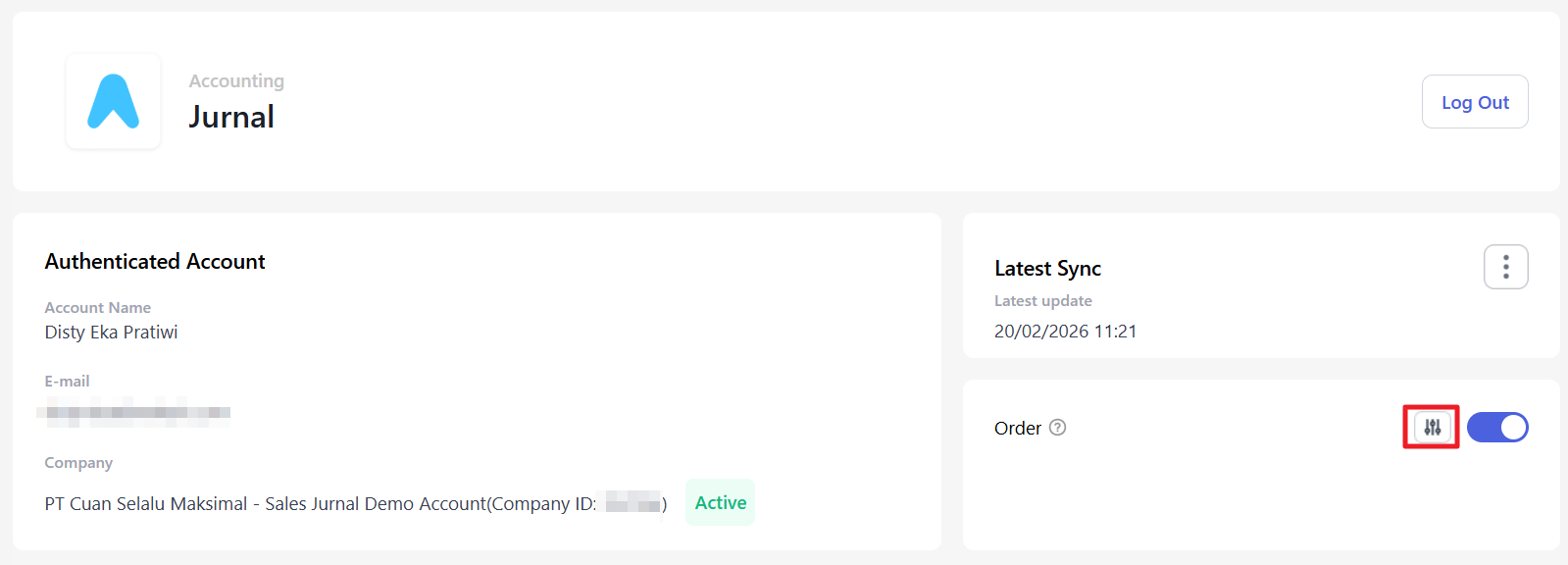Click the account name Disty Eka Pratiwi
Screen dimensions: 1568x565
tap(111, 333)
